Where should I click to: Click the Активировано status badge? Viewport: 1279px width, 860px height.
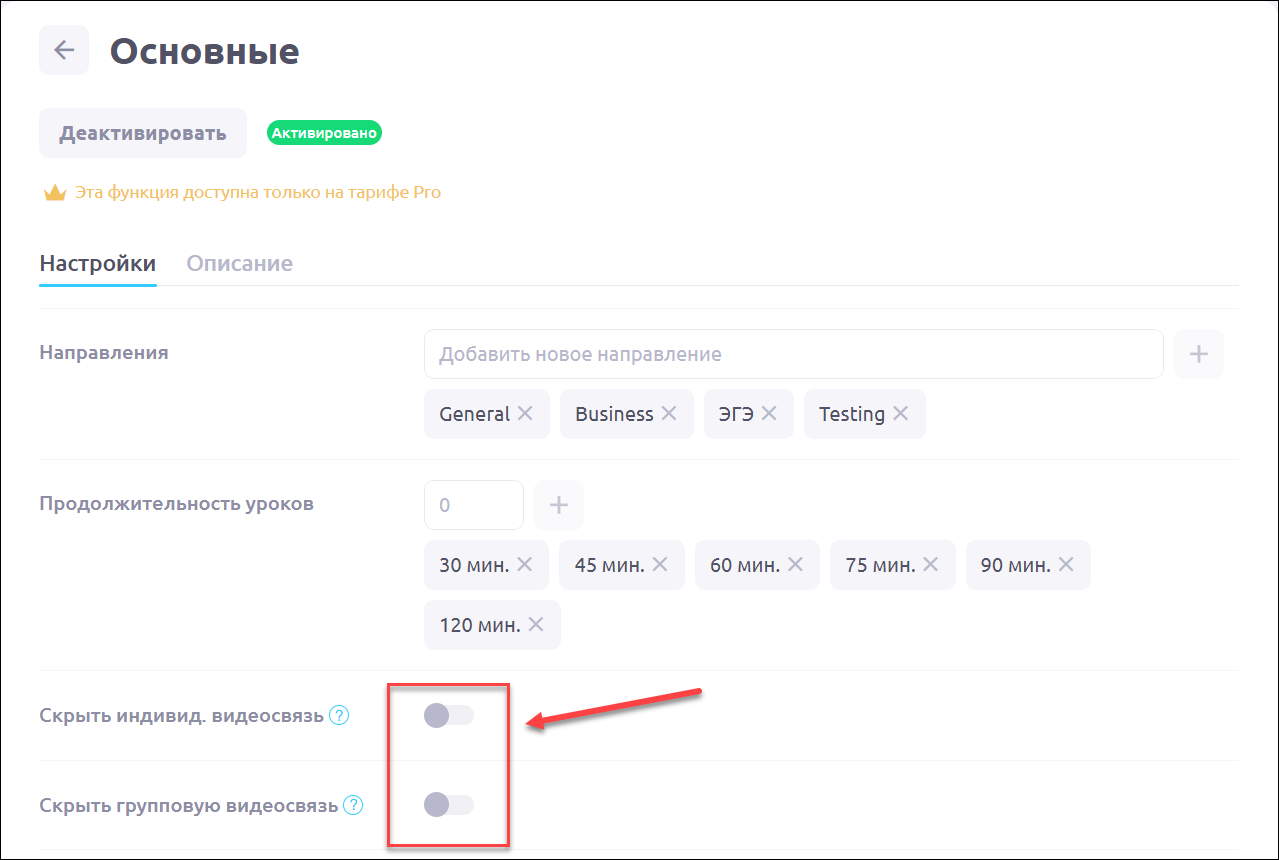click(x=325, y=132)
